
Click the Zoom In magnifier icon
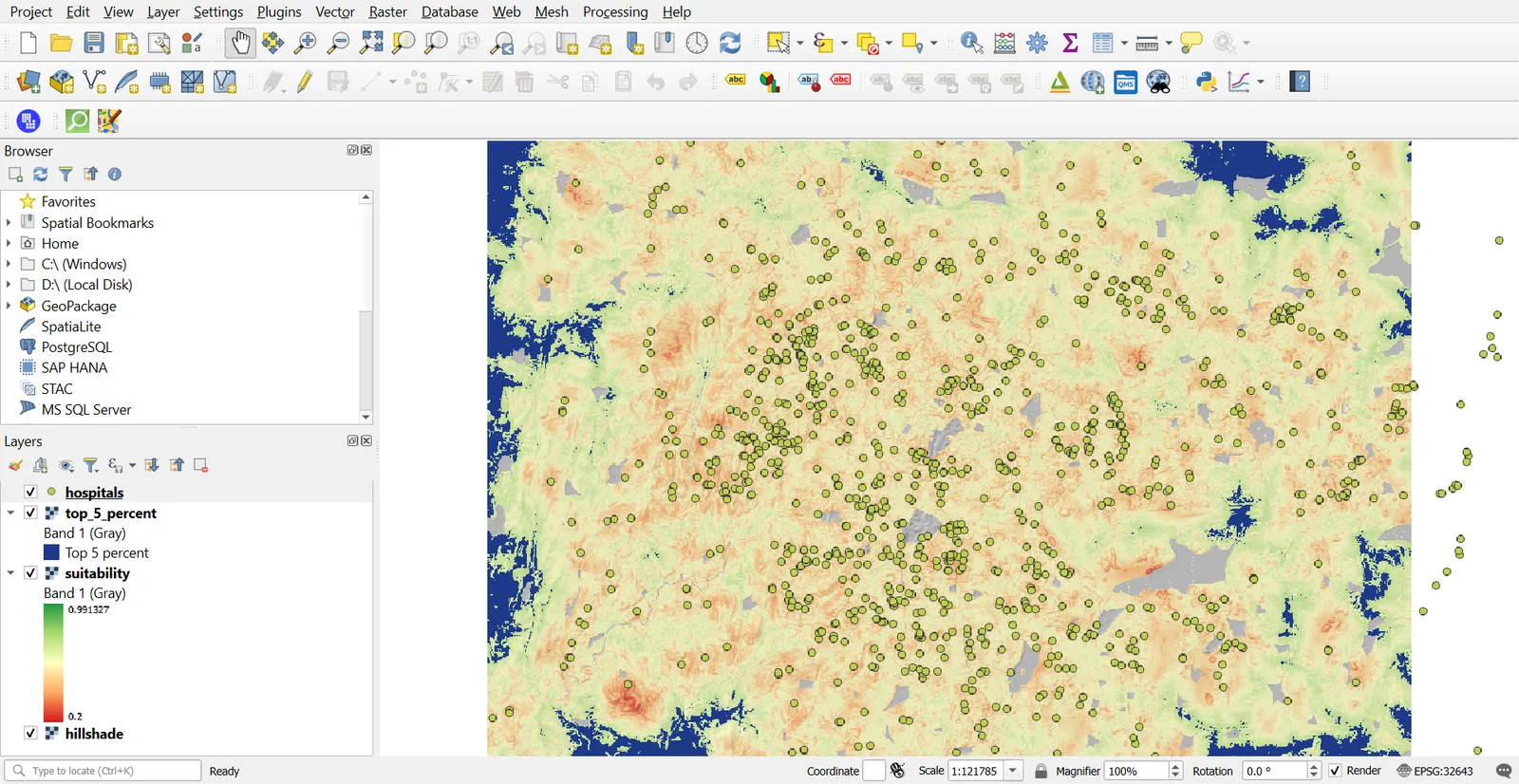(x=306, y=43)
